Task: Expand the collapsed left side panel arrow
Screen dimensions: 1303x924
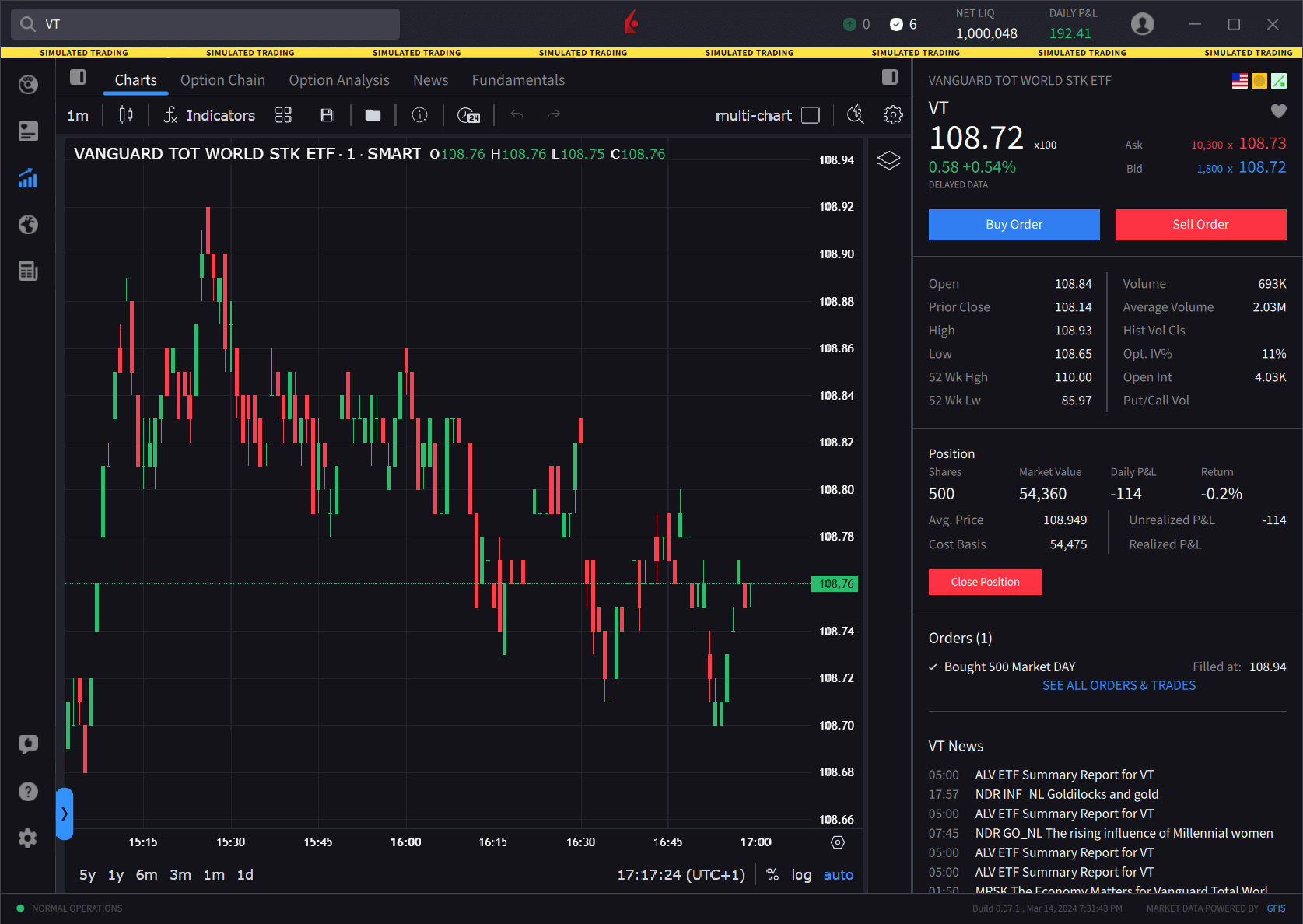Action: tap(65, 814)
